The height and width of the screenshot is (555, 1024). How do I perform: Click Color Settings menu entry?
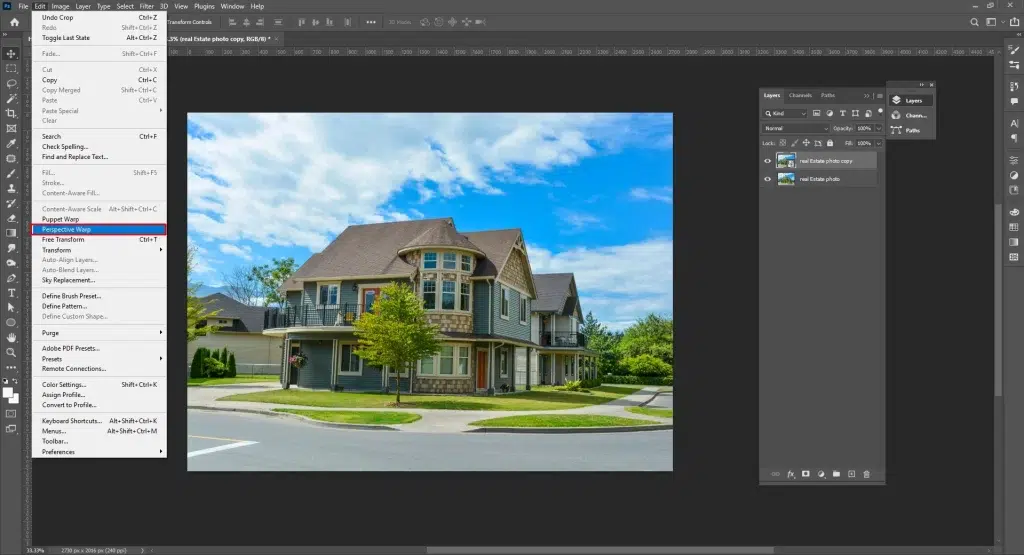click(x=99, y=385)
